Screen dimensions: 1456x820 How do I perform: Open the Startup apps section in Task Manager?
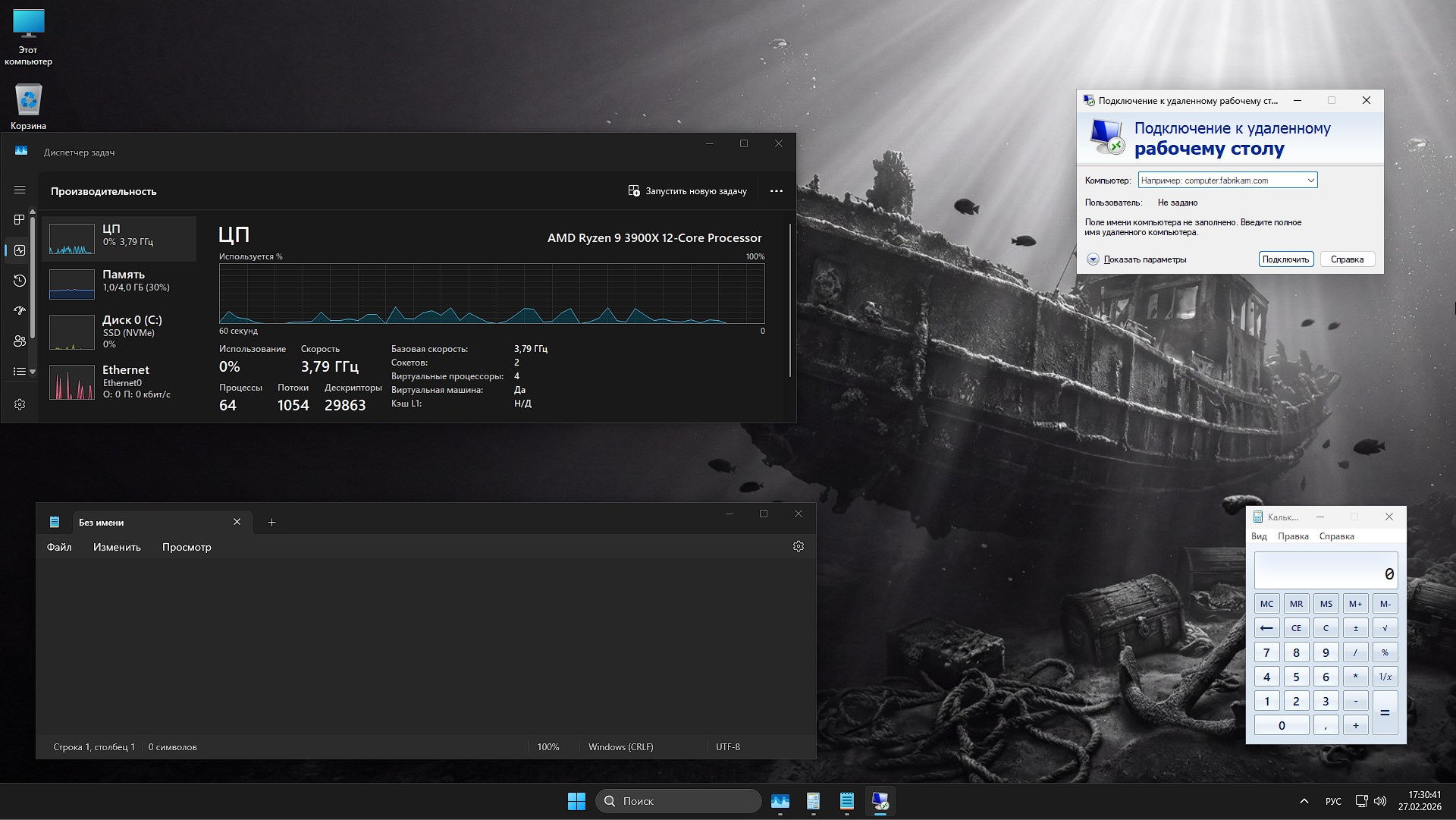click(19, 310)
